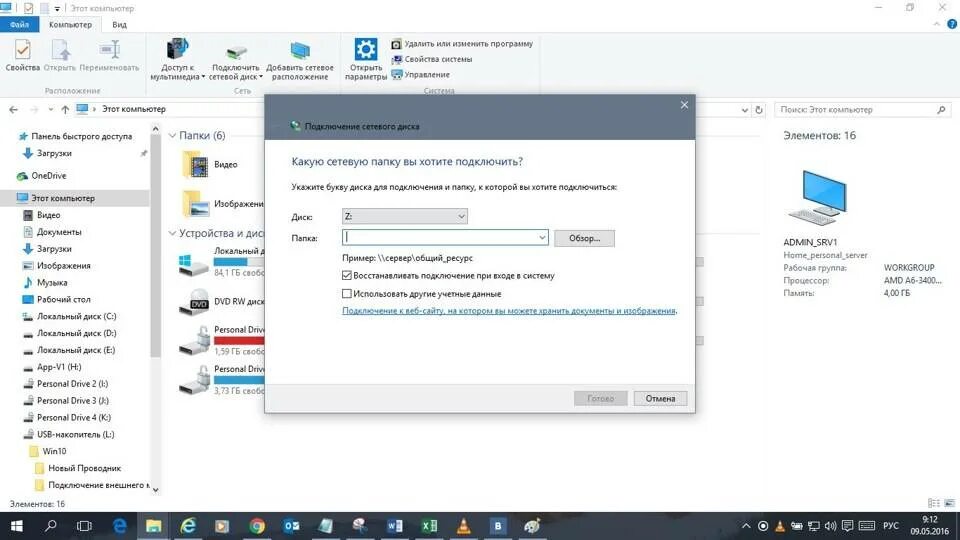The height and width of the screenshot is (540, 960).
Task: Click the sidebar scroll down arrow
Action: coord(156,490)
